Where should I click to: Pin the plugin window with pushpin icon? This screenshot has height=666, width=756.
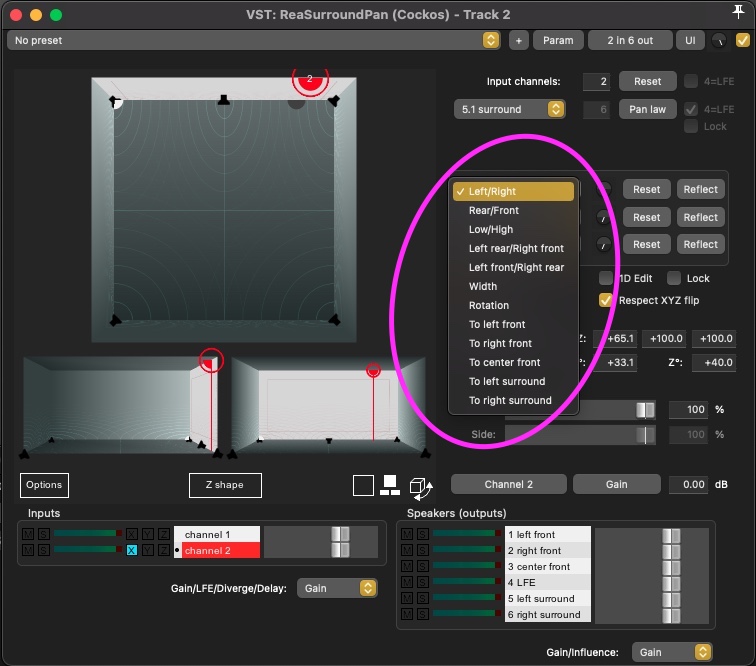click(x=739, y=12)
